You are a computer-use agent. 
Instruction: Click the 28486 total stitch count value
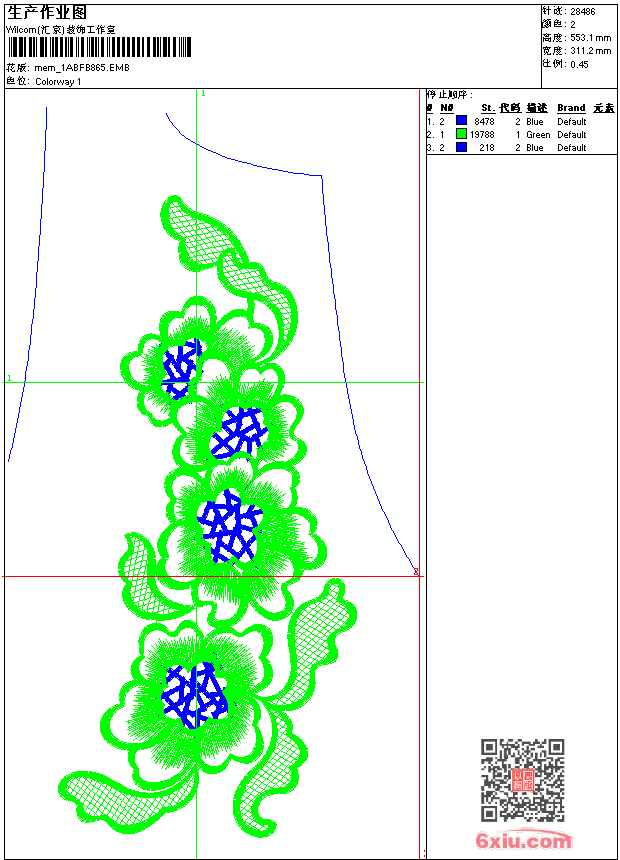pos(583,12)
